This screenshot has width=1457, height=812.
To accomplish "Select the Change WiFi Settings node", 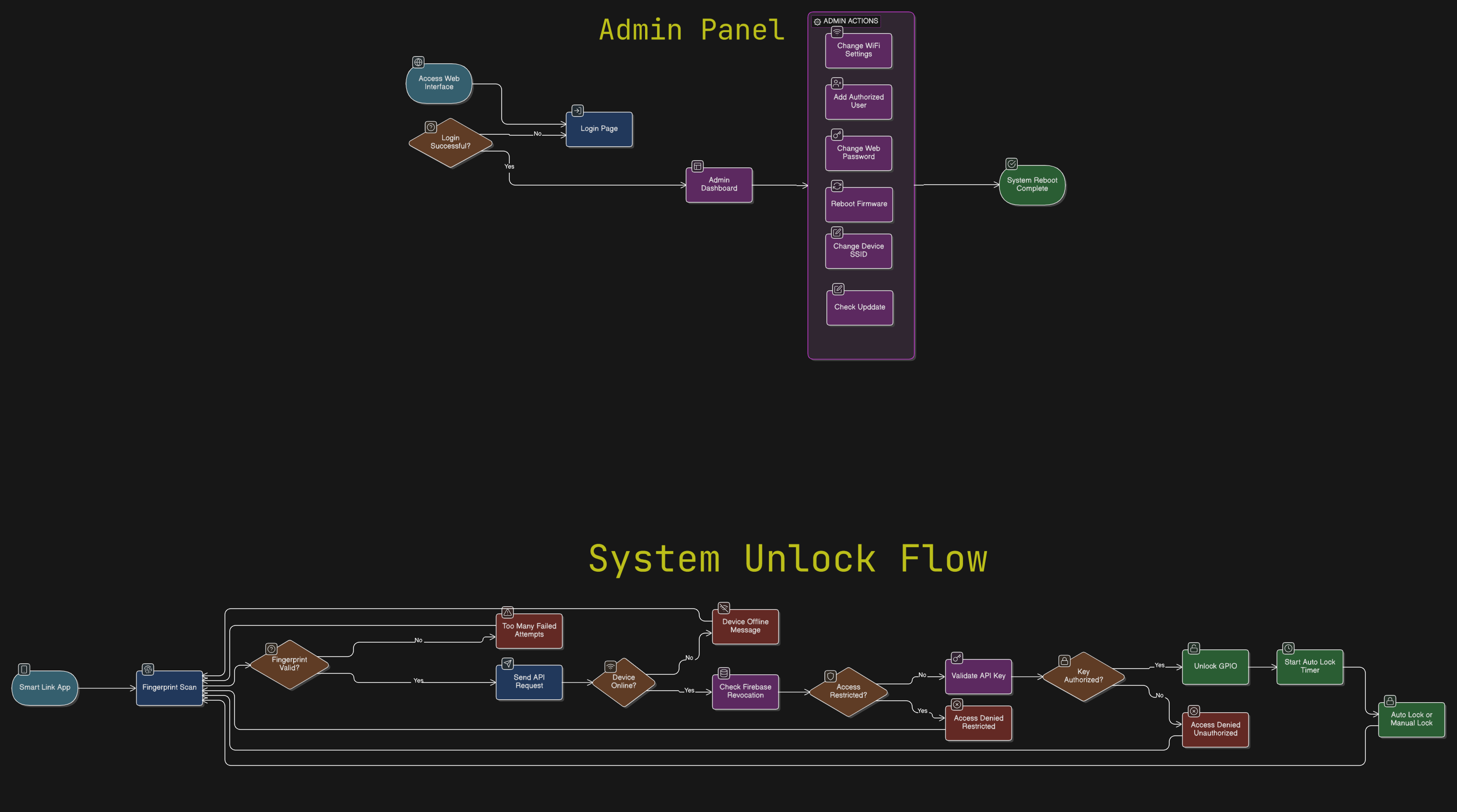I will click(858, 50).
